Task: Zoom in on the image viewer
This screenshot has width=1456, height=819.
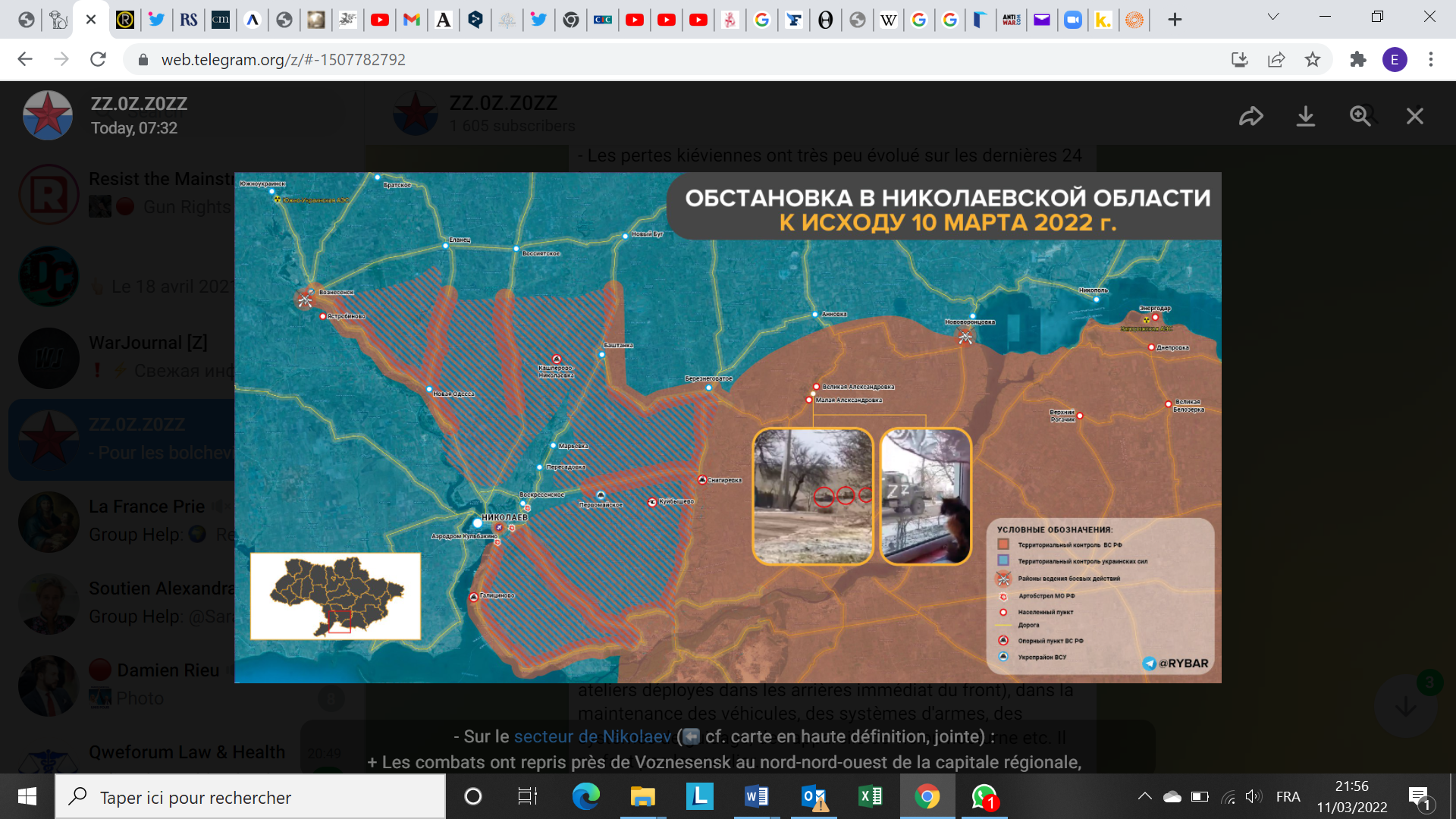Action: [x=1360, y=116]
